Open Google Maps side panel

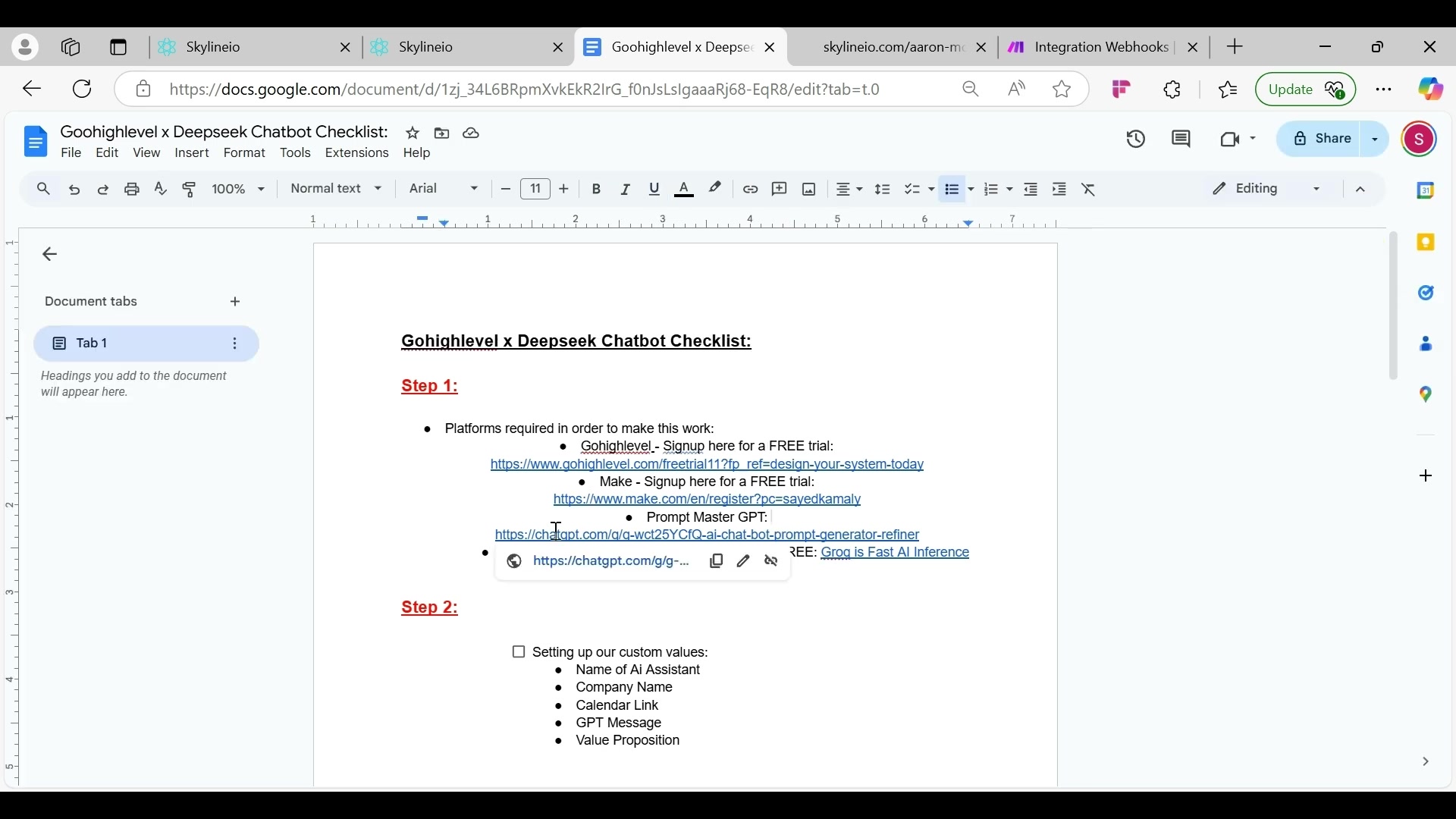coord(1426,394)
